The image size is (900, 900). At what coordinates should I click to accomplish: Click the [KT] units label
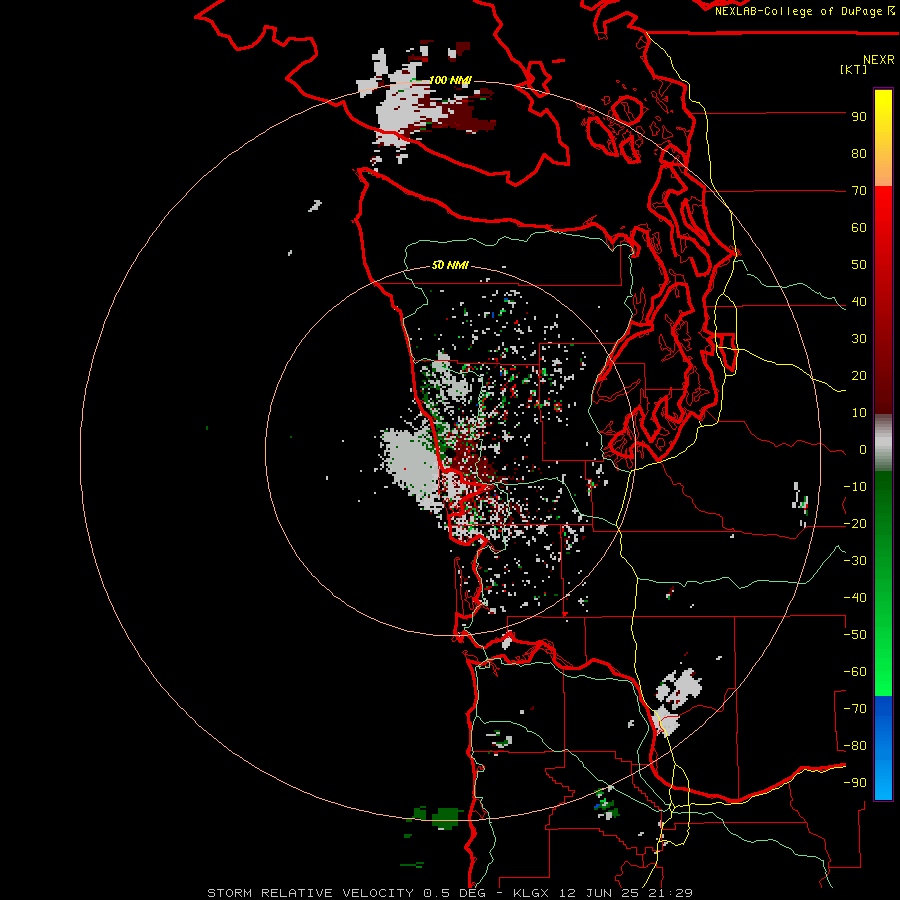(853, 70)
